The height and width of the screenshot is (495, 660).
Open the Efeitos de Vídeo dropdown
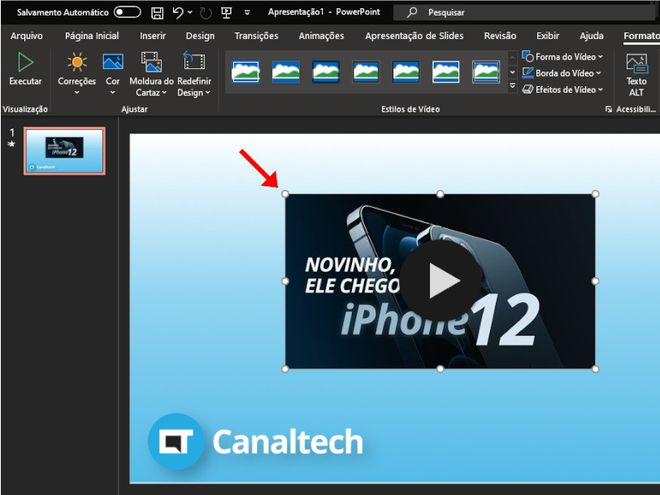(x=562, y=90)
